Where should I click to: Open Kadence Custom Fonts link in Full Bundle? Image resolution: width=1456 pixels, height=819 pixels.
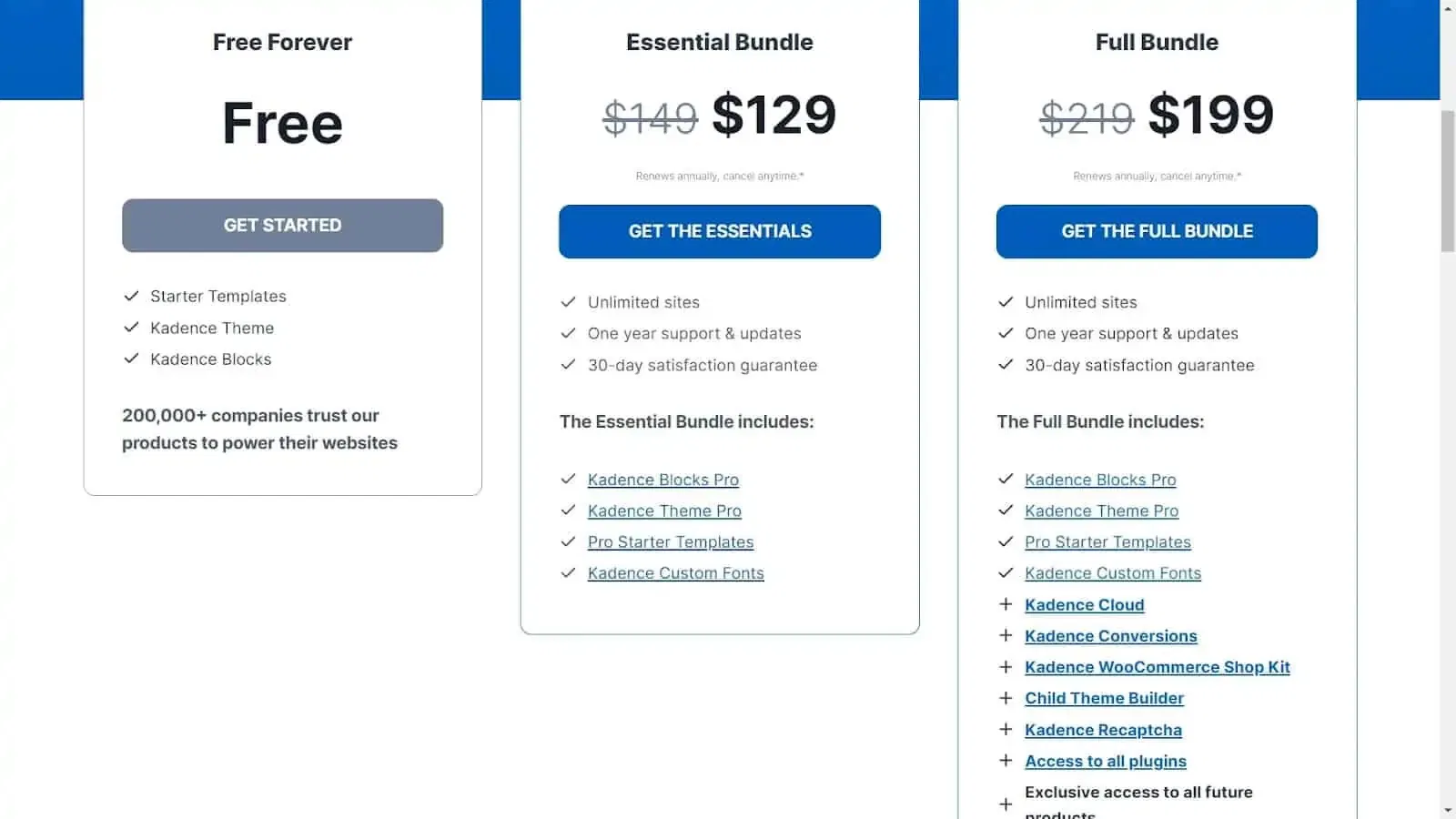point(1113,573)
